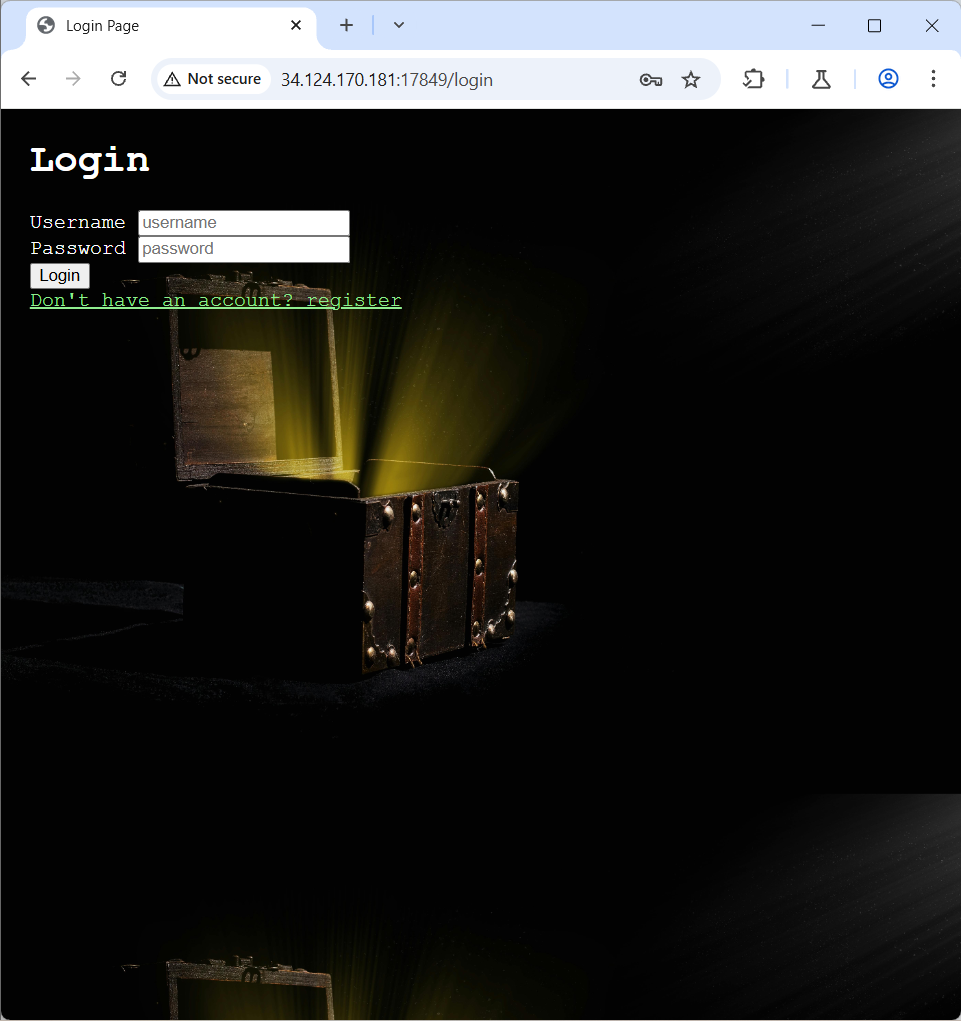Open the password manager key icon
Screen dimensions: 961x1021
pyautogui.click(x=650, y=79)
